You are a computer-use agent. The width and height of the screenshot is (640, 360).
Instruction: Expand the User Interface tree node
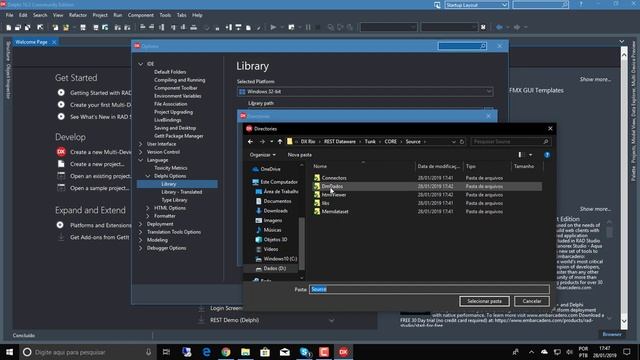click(141, 144)
